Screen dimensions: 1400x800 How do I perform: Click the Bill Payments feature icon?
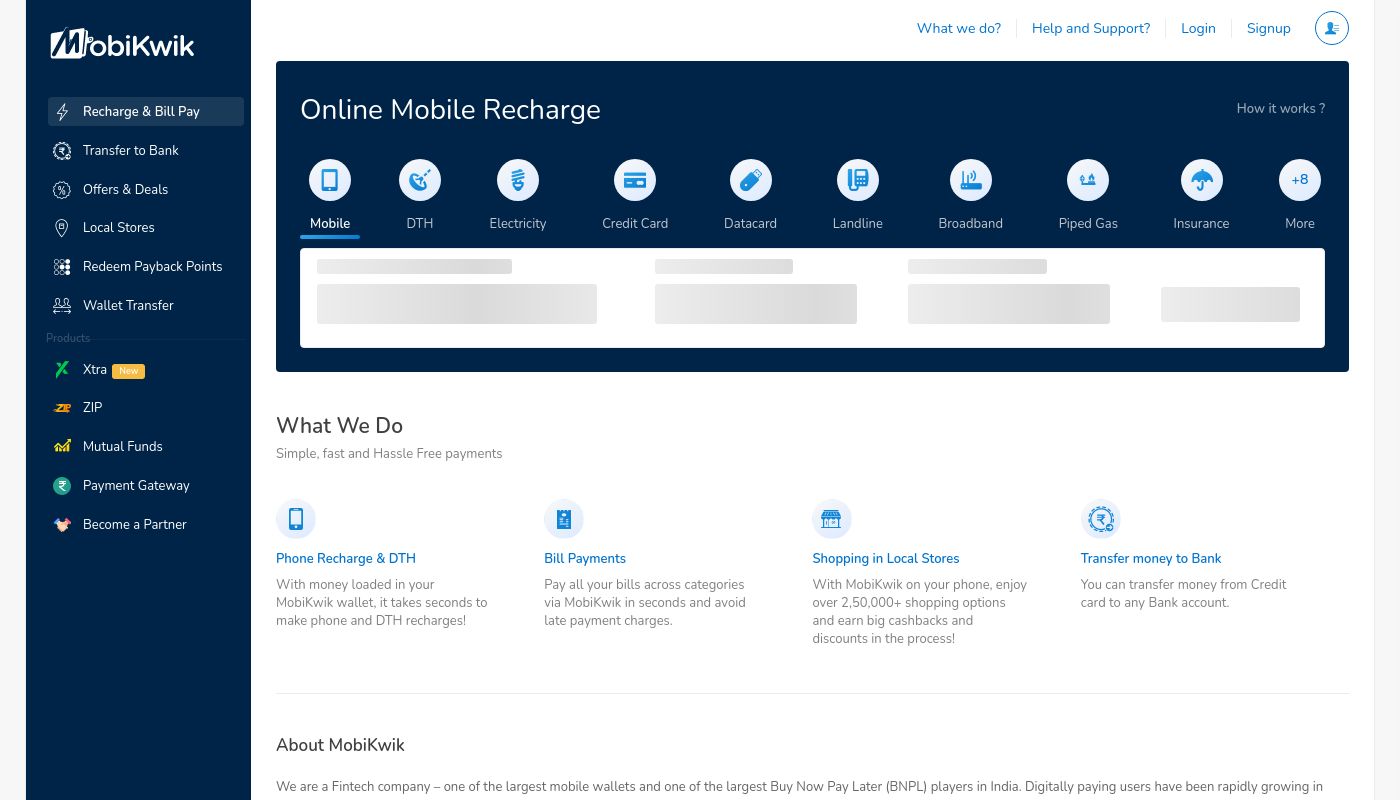(564, 519)
